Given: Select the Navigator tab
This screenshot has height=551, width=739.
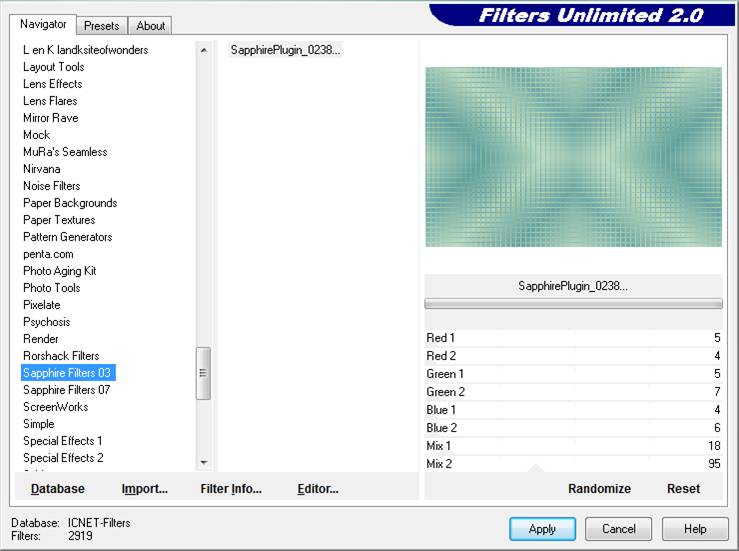Looking at the screenshot, I should [43, 24].
